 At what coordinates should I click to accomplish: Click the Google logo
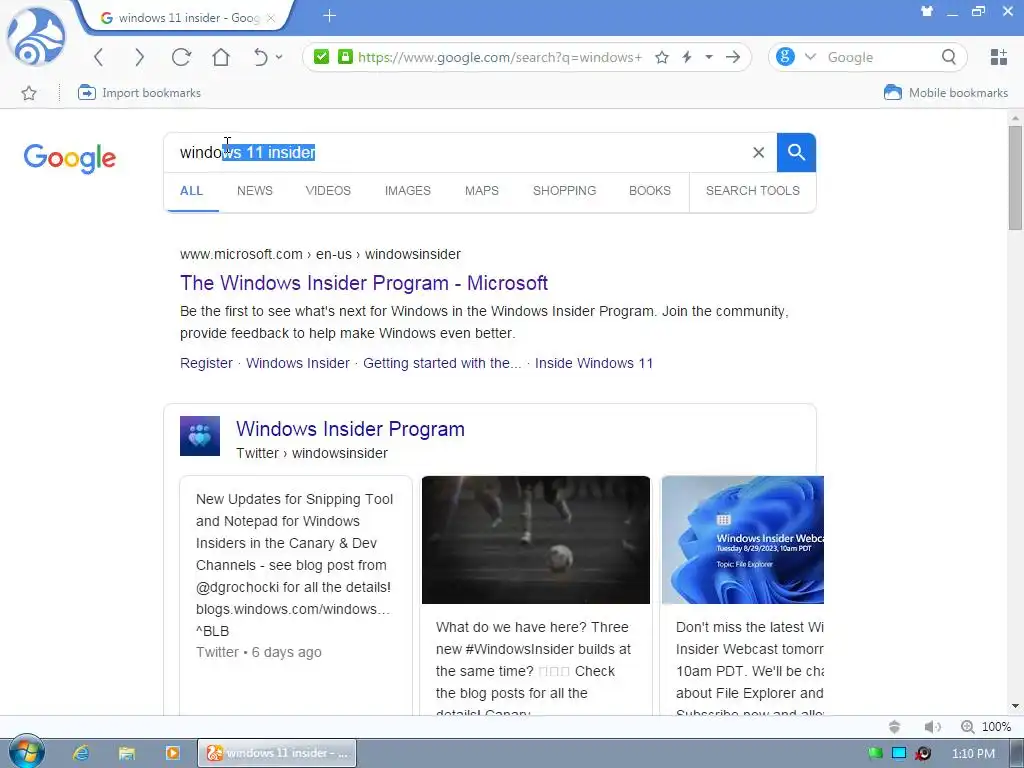pos(70,158)
